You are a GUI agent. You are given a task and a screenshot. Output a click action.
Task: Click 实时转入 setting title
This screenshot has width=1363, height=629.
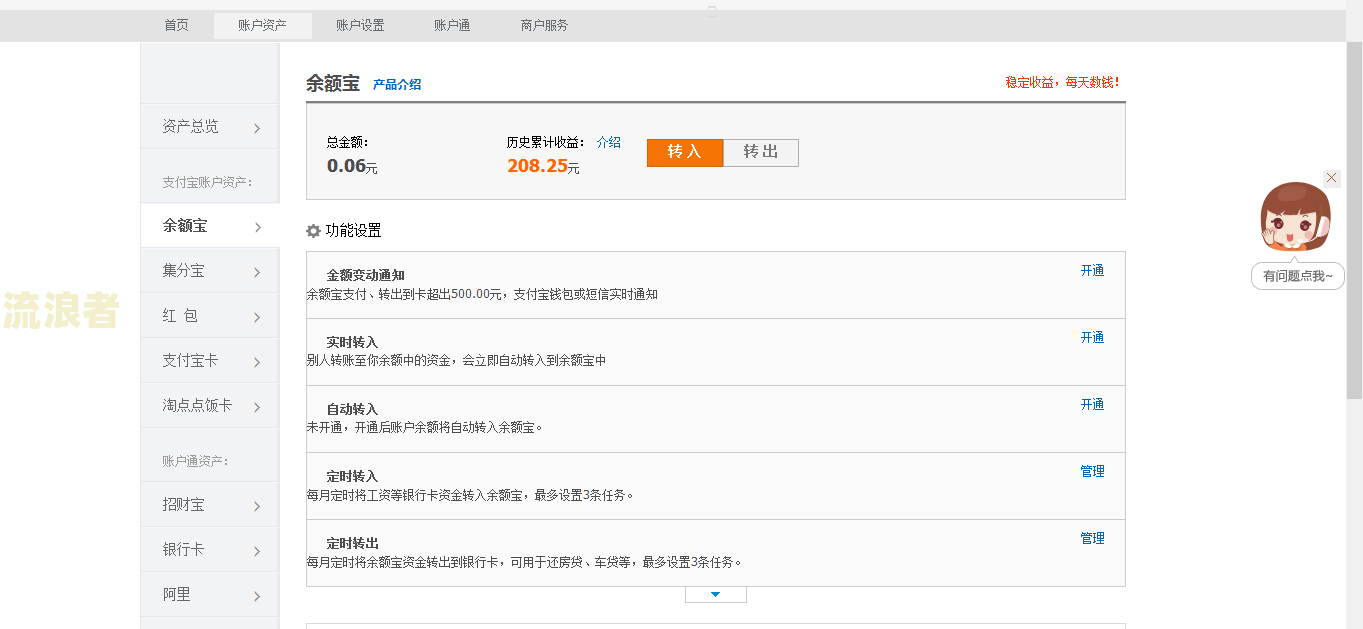[x=352, y=342]
